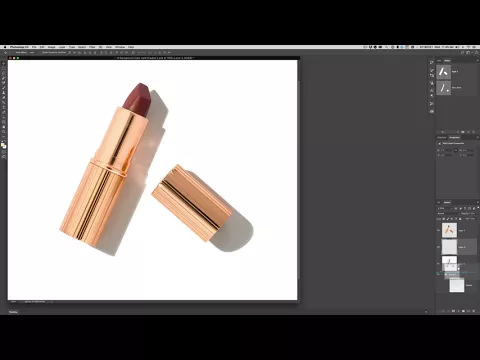
Task: Hide the Layer 3 visibility eye
Action: (x=438, y=247)
